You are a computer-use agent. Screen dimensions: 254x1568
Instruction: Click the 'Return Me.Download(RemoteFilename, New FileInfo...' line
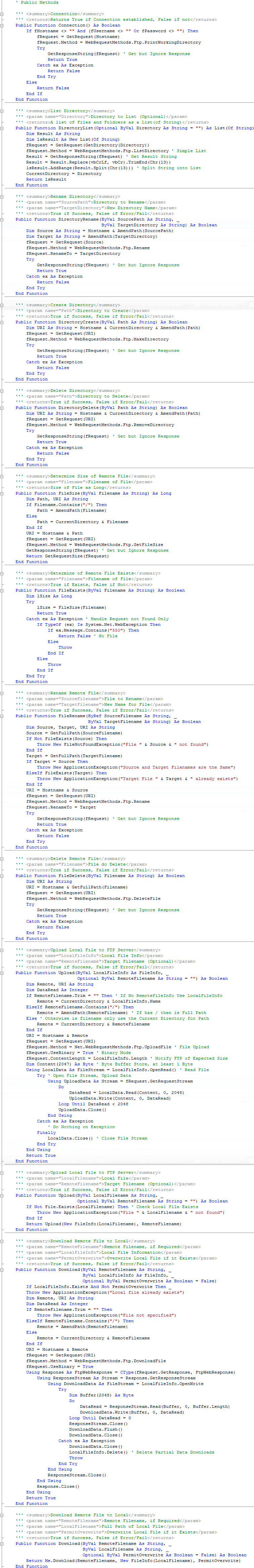pos(133,1560)
